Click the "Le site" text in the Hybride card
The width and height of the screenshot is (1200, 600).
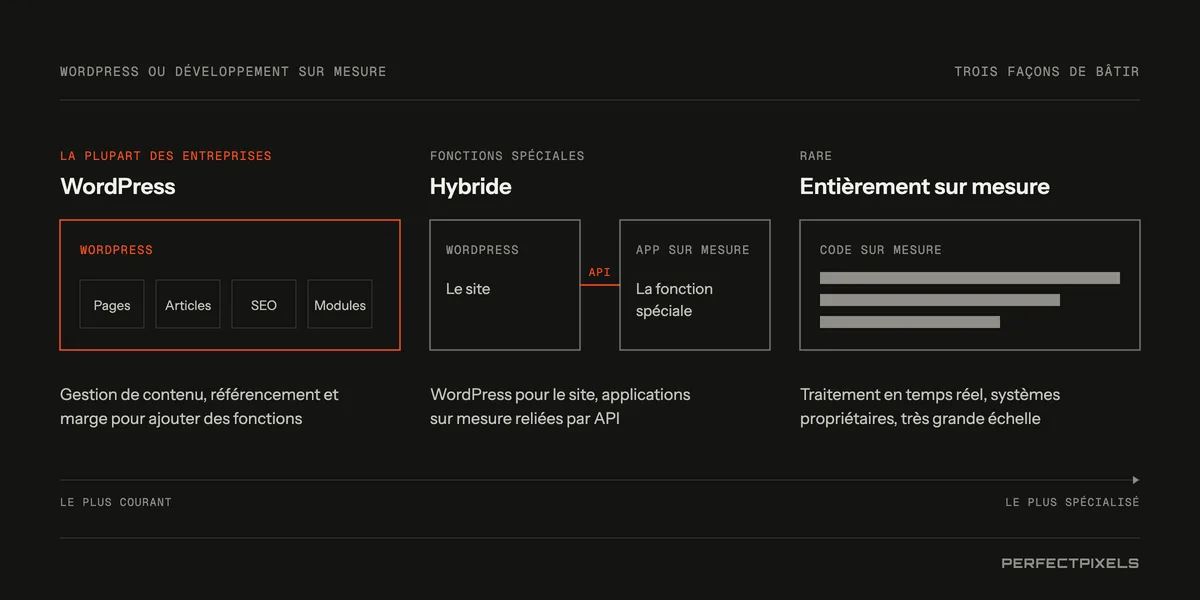tap(468, 289)
